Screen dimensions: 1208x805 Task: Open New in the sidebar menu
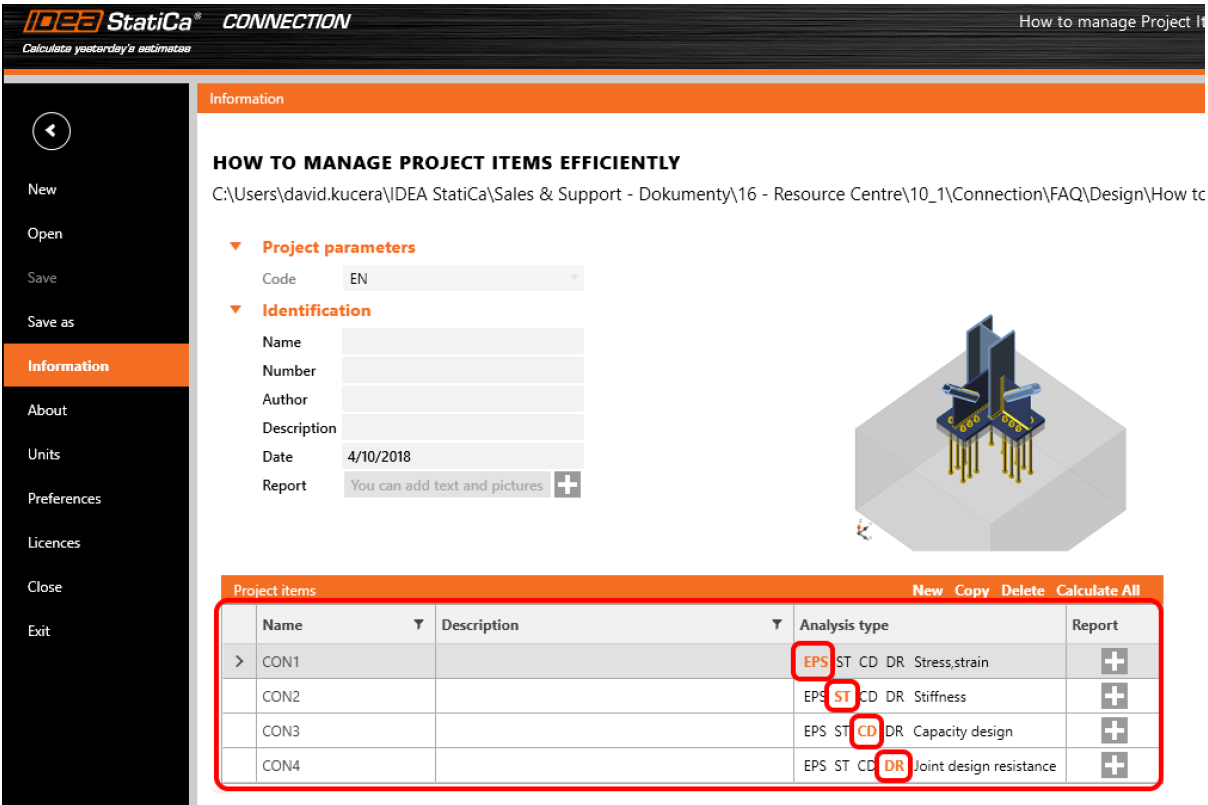tap(42, 189)
